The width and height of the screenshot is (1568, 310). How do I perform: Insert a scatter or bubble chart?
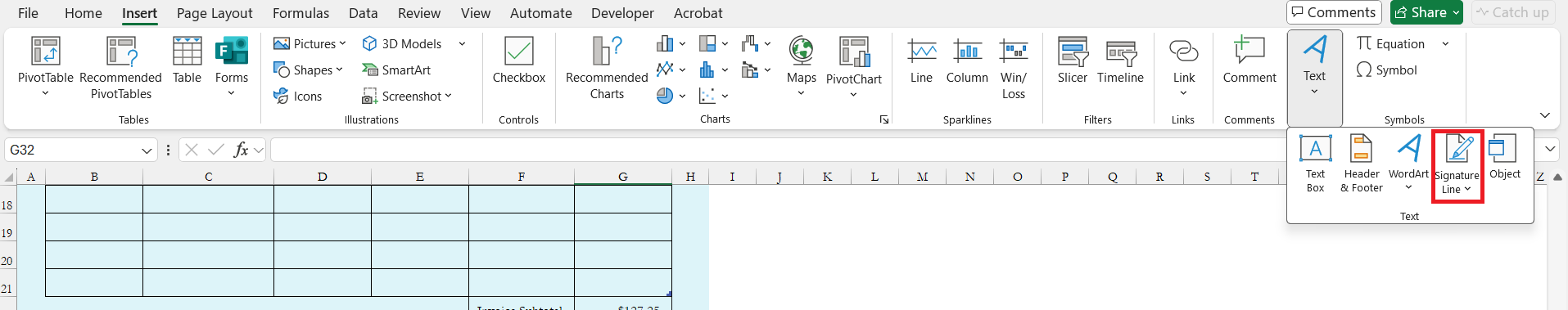[x=714, y=97]
